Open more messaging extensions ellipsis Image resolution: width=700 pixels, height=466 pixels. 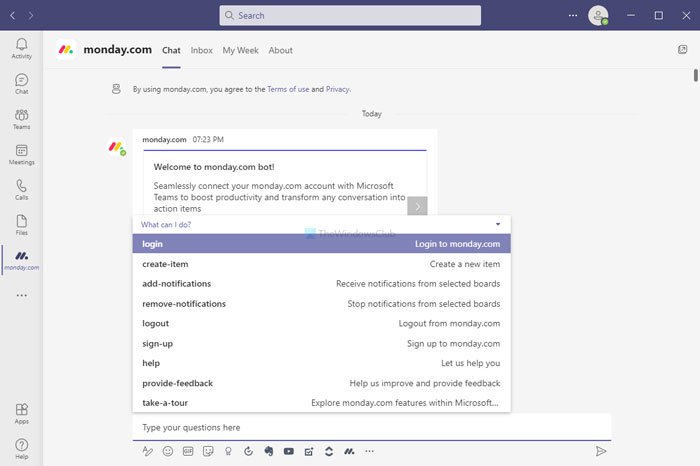tap(369, 451)
